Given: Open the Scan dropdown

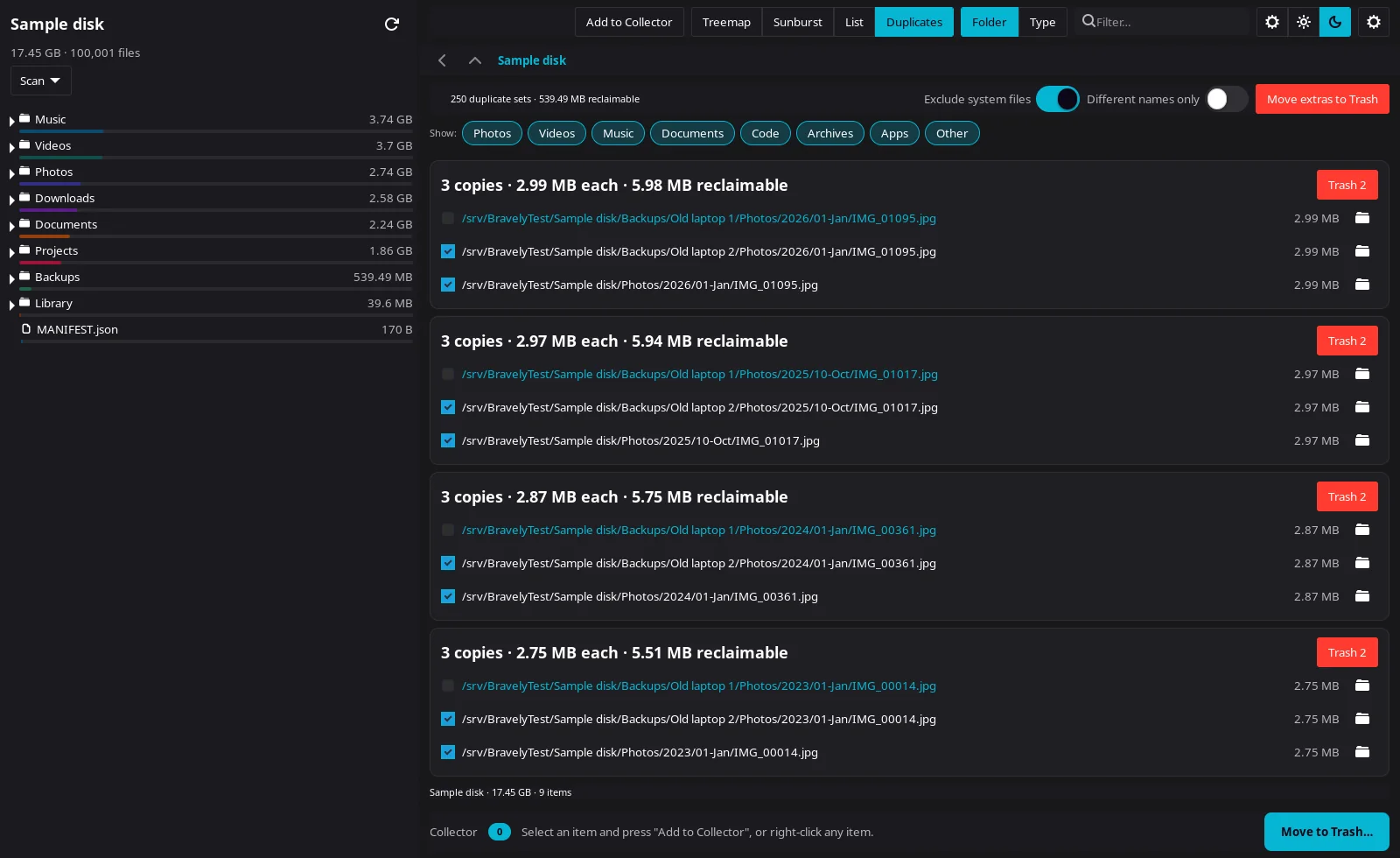Looking at the screenshot, I should click(40, 81).
